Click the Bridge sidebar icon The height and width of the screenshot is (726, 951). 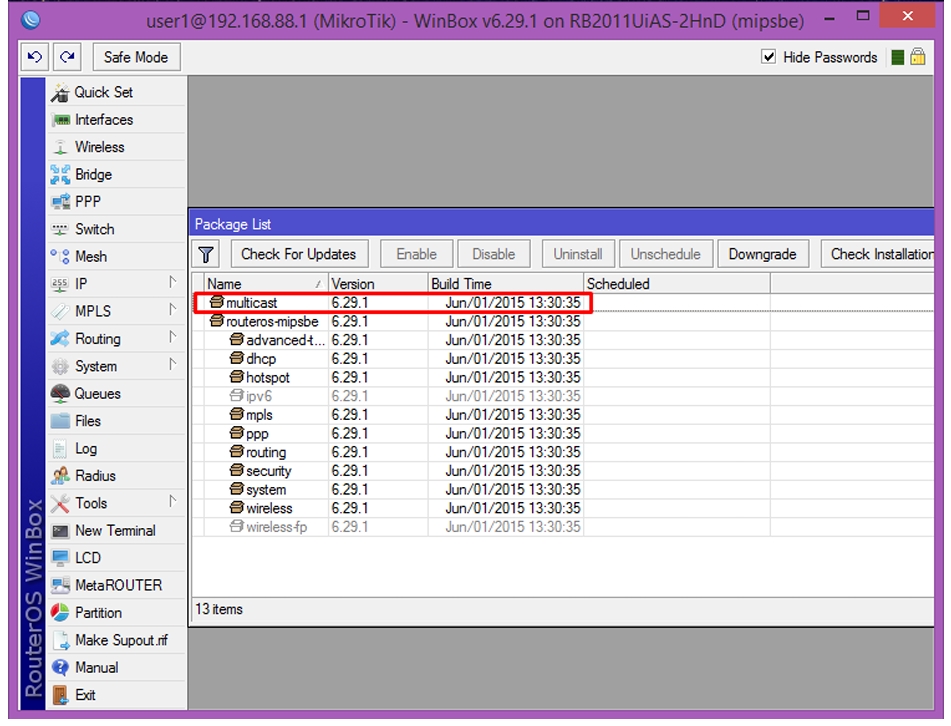[60, 175]
